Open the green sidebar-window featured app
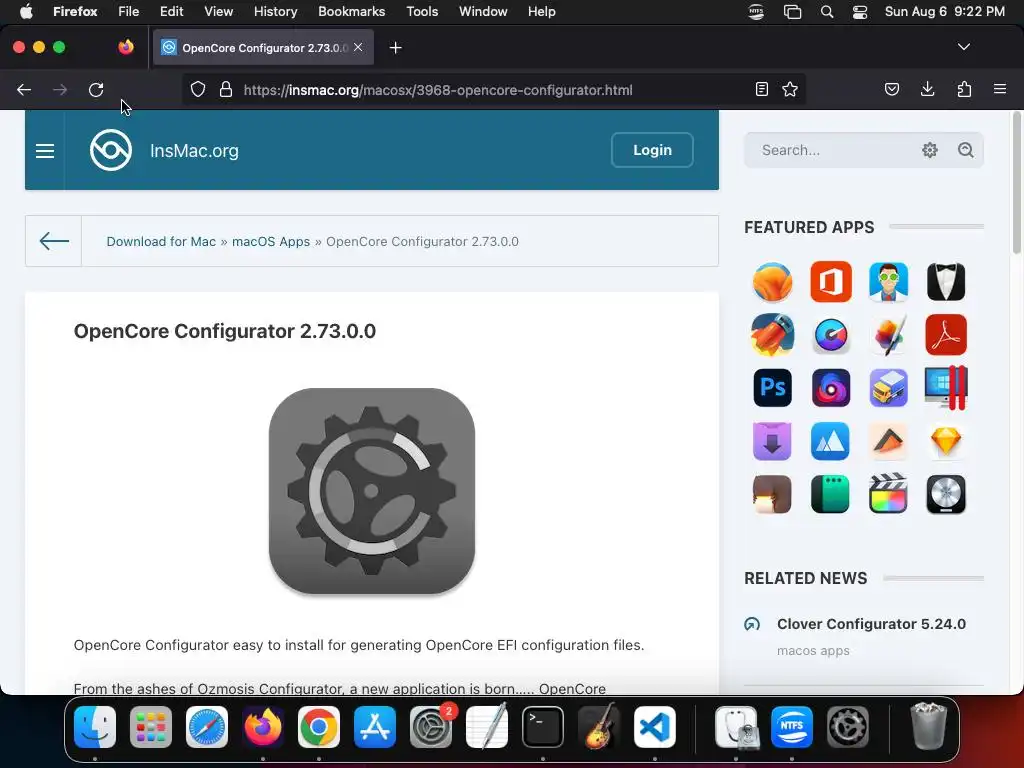The height and width of the screenshot is (768, 1024). (831, 494)
